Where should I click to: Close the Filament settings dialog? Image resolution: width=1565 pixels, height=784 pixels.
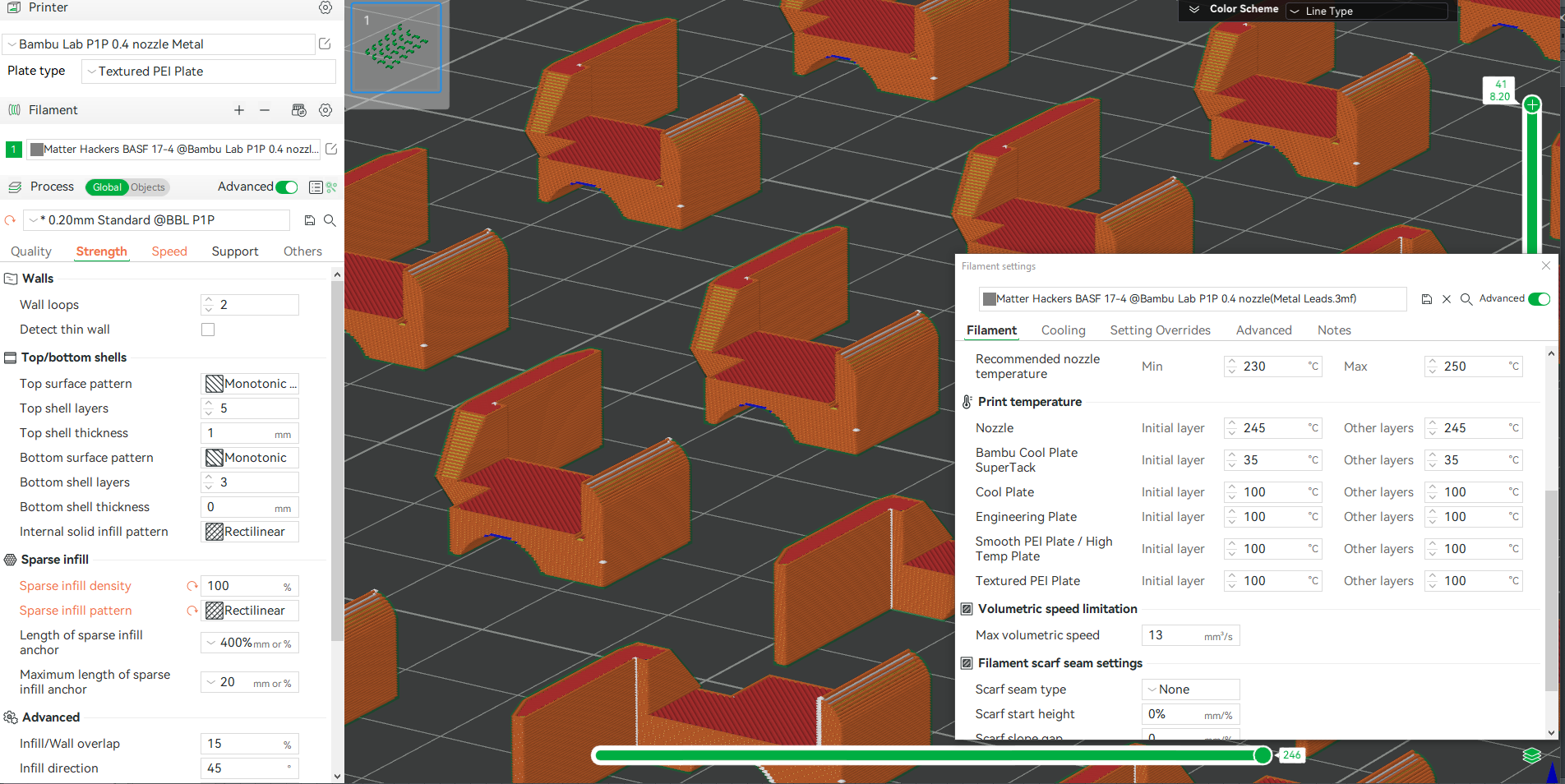[1546, 265]
